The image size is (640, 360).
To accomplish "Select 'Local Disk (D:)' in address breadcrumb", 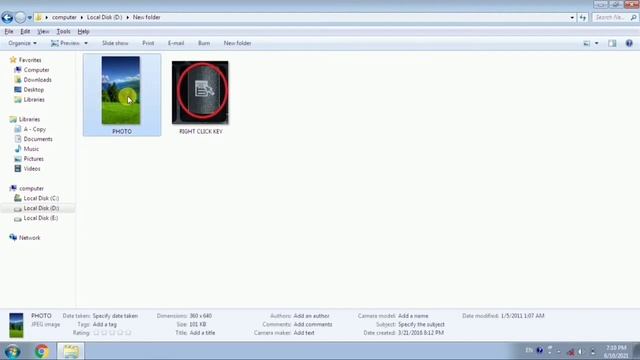I will click(x=104, y=18).
